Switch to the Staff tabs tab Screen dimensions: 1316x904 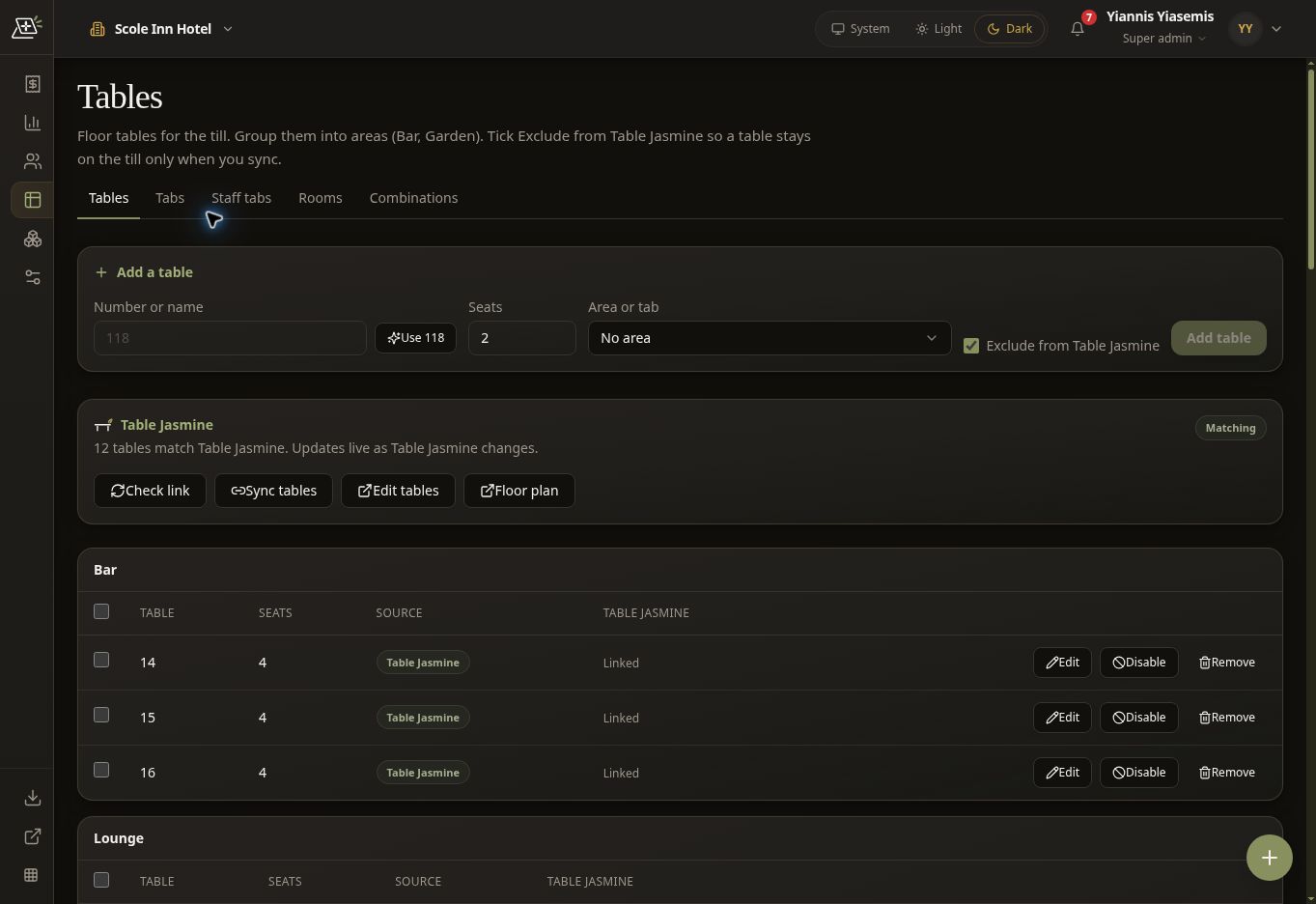pyautogui.click(x=241, y=198)
